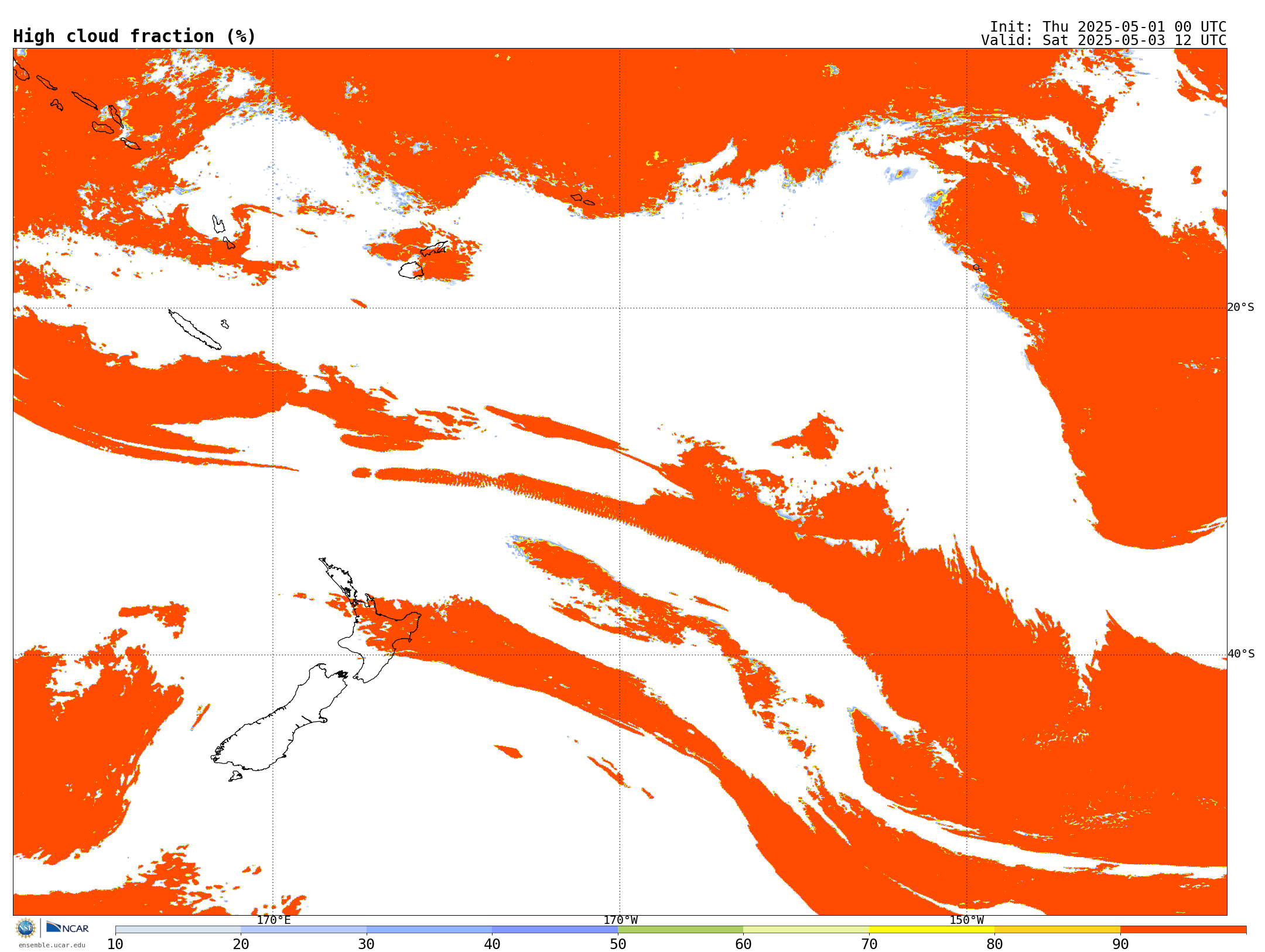Click the 60-70 pale yellow colorbar segment
This screenshot has height=952, width=1265.
806,930
